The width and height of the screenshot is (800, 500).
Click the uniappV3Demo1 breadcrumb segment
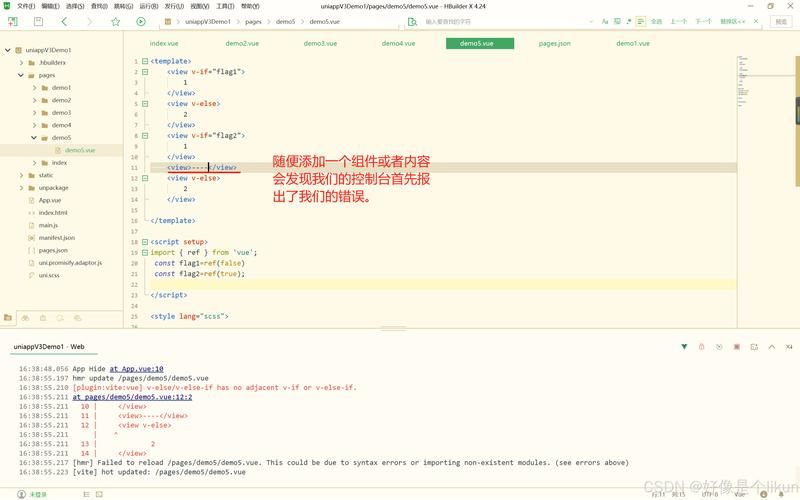(x=208, y=21)
